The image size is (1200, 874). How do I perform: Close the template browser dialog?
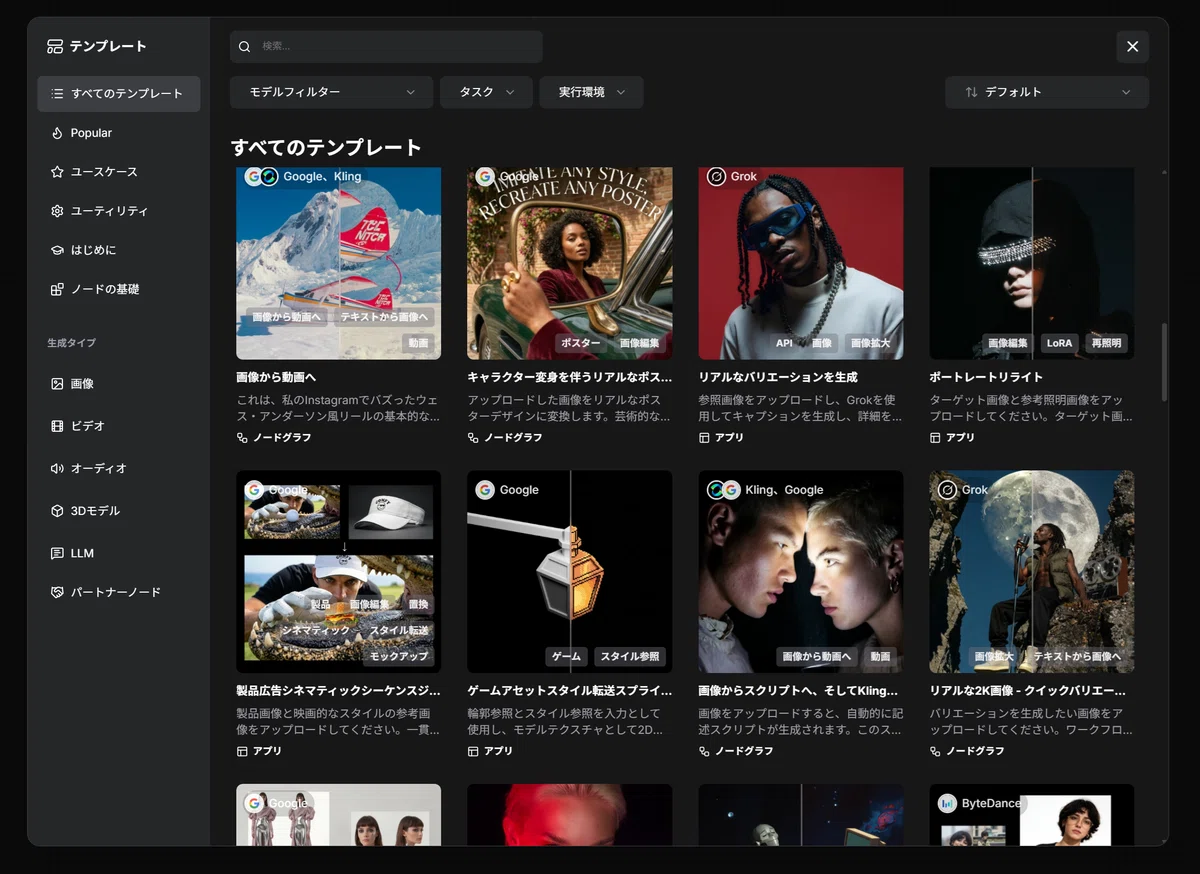point(1133,47)
